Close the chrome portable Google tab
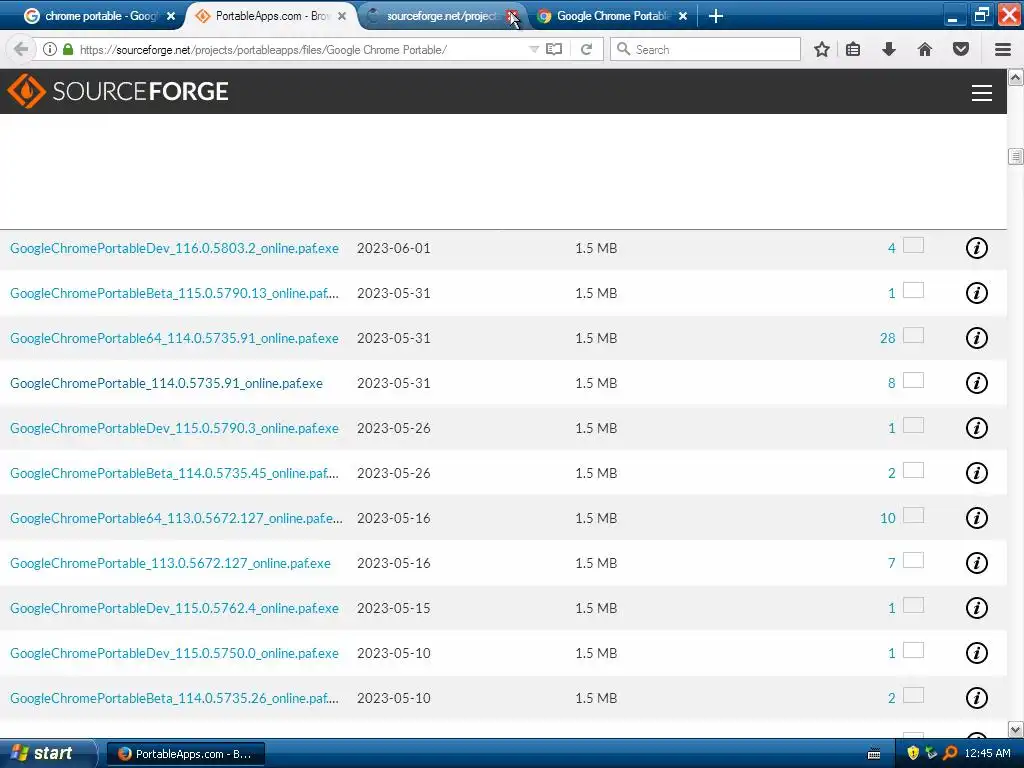This screenshot has width=1024, height=768. [x=171, y=16]
